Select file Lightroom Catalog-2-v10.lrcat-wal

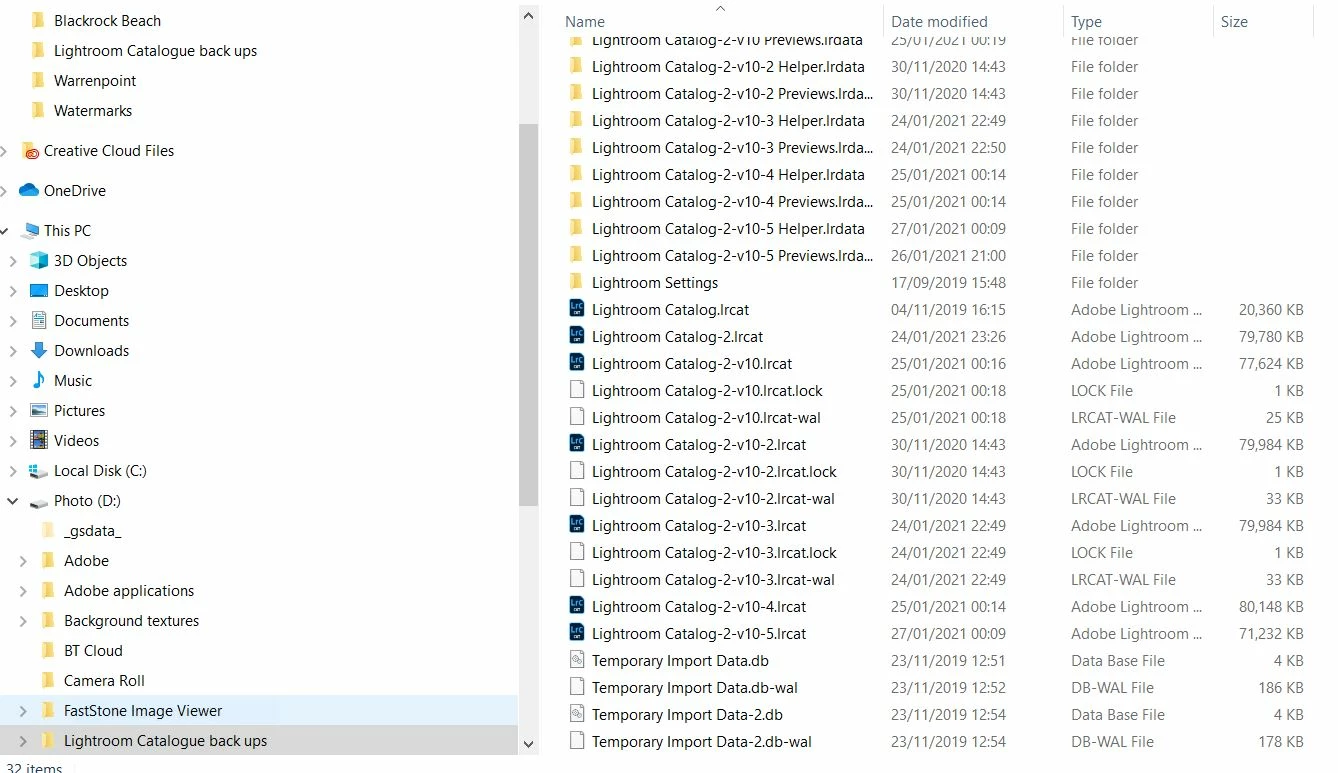coord(706,417)
